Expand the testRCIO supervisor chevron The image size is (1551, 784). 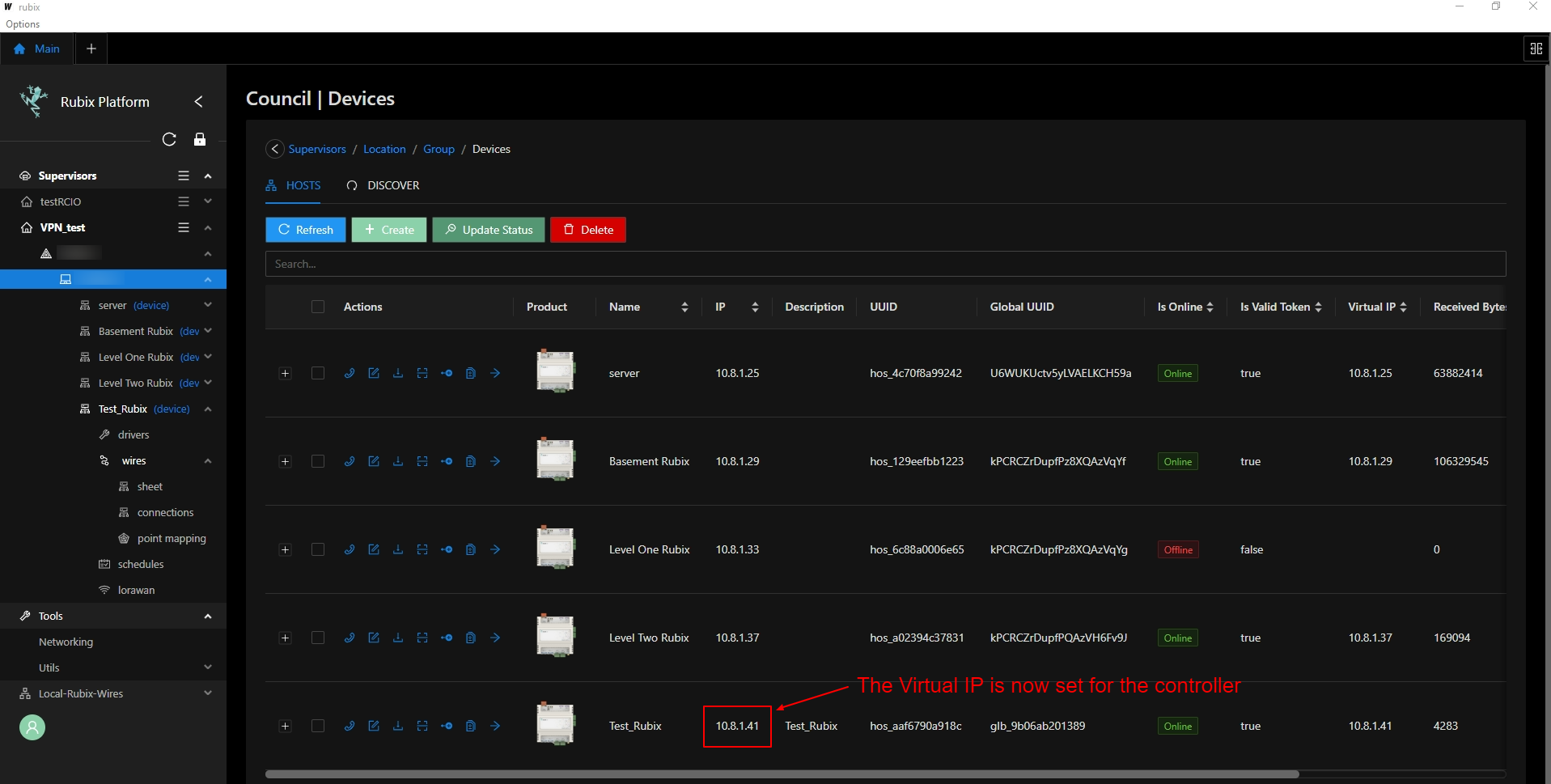208,201
